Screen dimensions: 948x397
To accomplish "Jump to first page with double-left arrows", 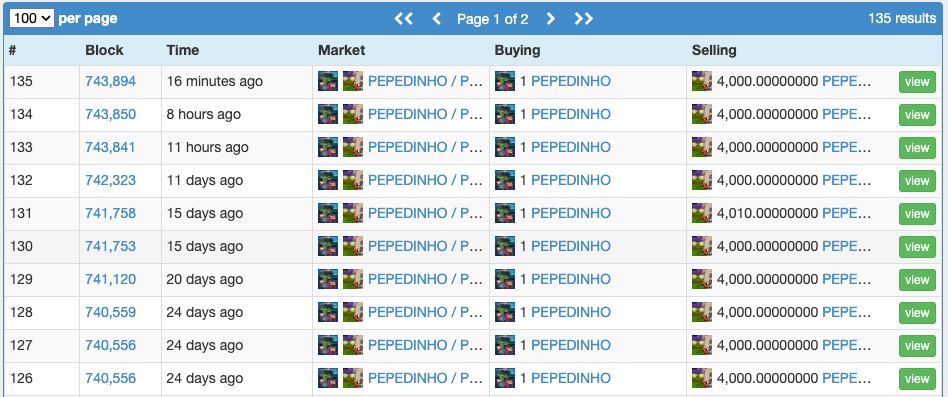I will click(x=404, y=19).
